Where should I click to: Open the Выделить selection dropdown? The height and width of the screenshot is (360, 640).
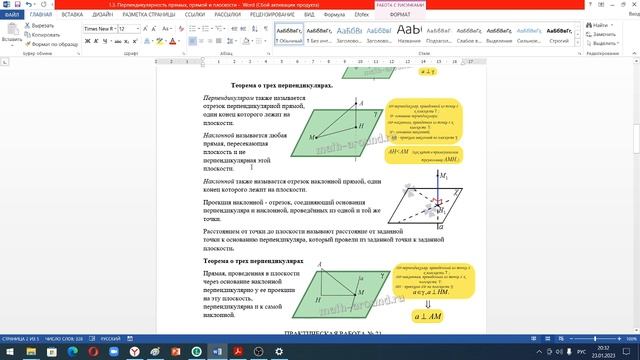[602, 43]
